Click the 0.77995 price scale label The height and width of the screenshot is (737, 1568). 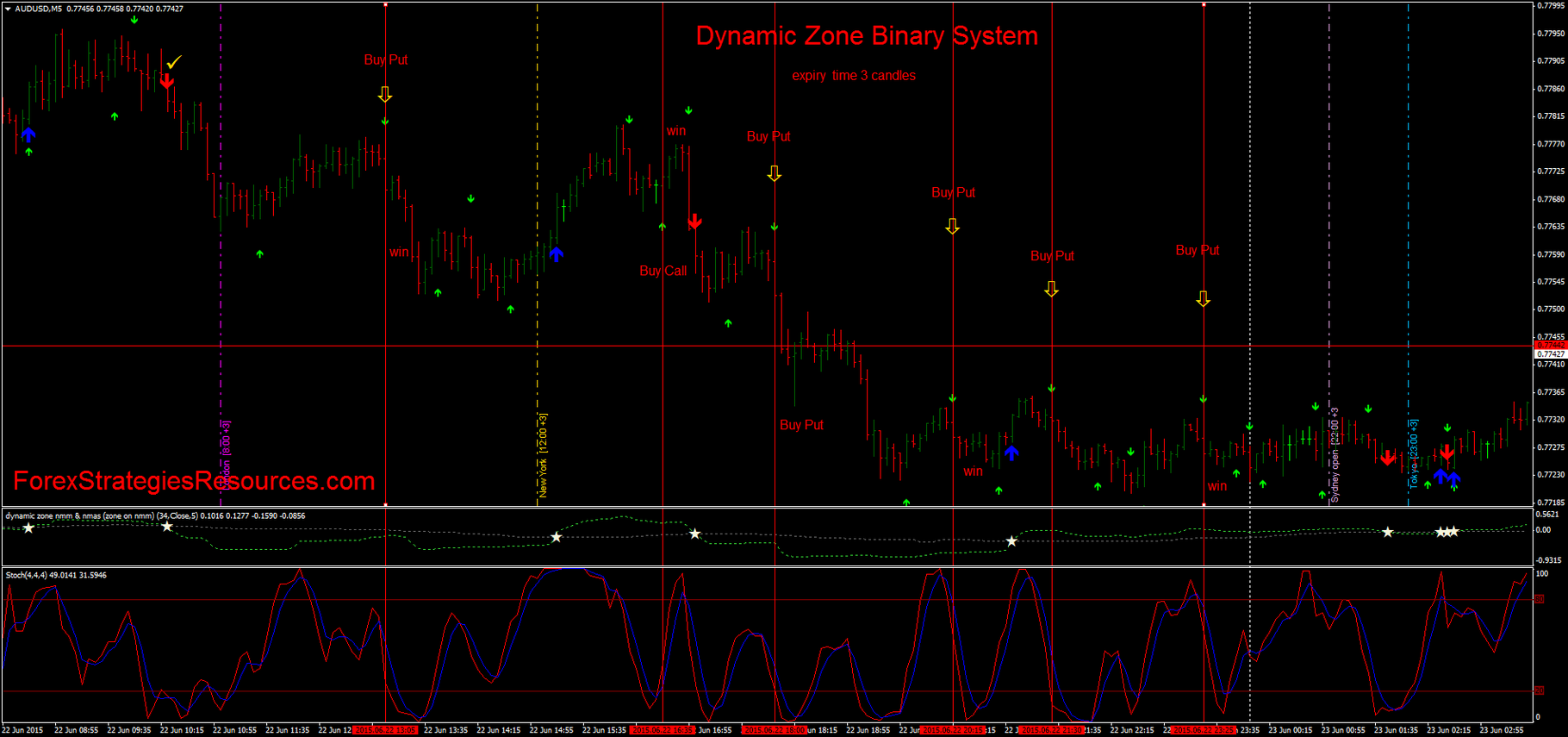coord(1551,6)
